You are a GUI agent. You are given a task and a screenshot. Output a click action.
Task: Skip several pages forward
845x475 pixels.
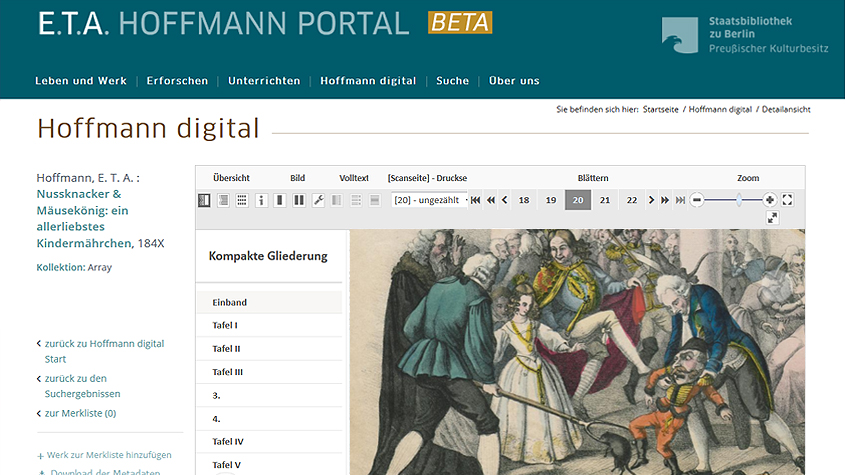pyautogui.click(x=665, y=200)
